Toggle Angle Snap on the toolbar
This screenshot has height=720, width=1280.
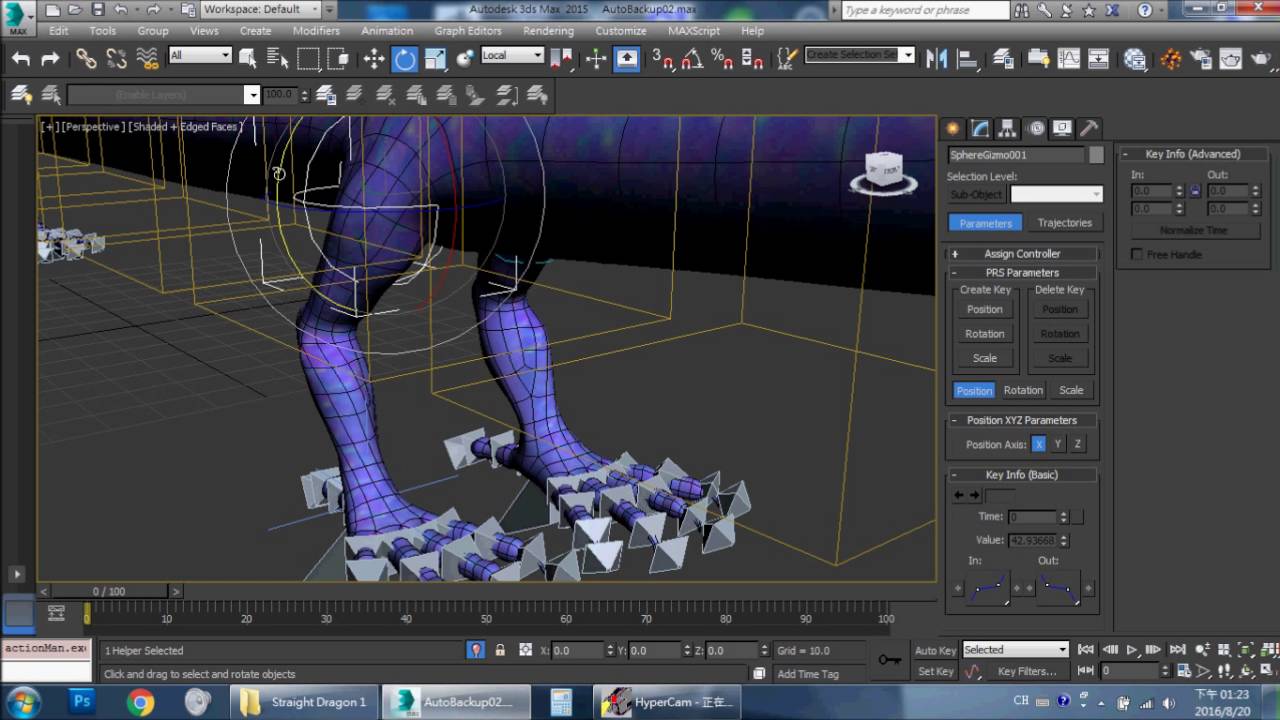click(691, 59)
